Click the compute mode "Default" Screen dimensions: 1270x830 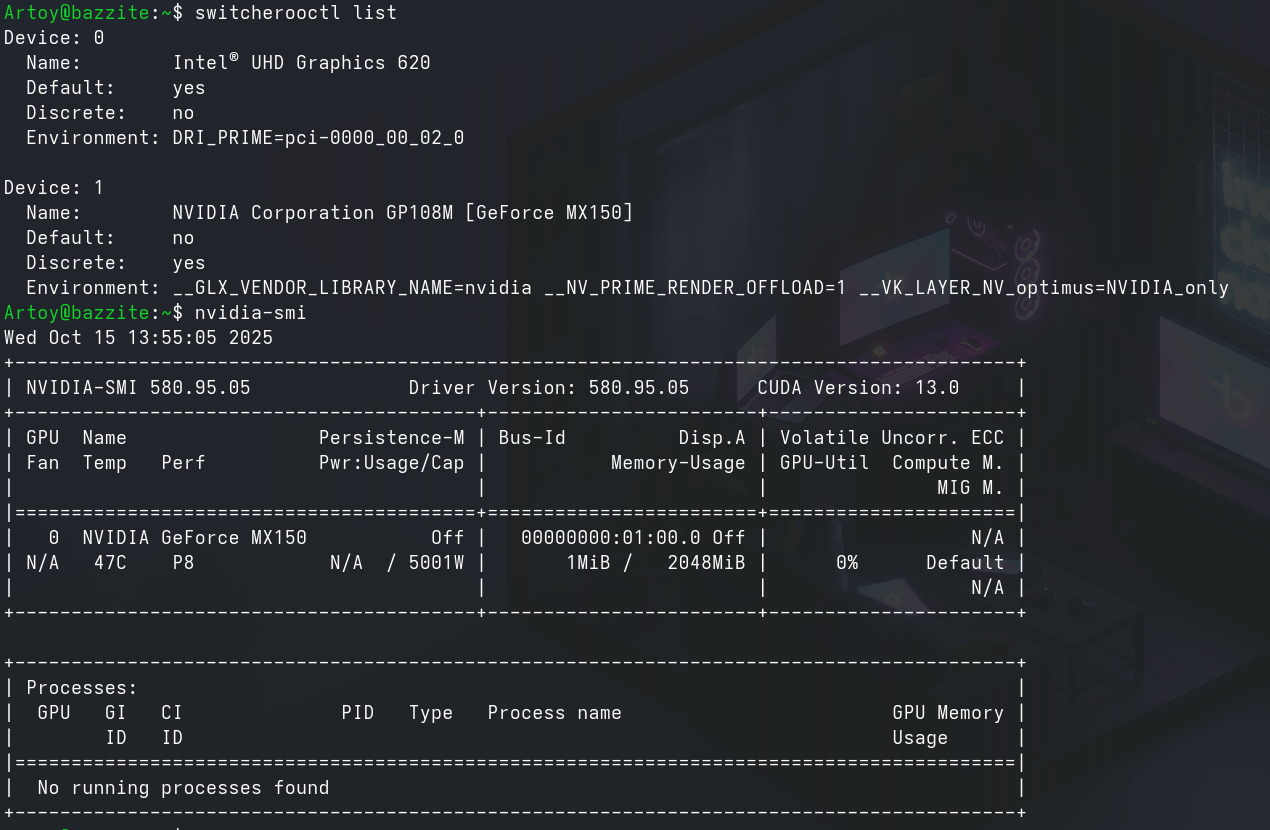(965, 563)
